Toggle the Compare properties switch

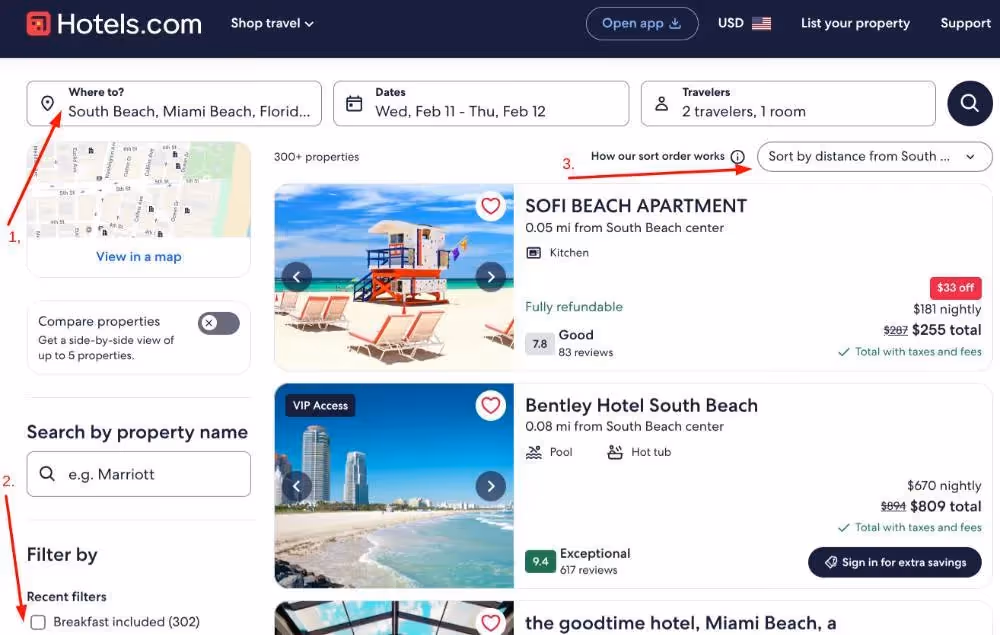[x=219, y=323]
